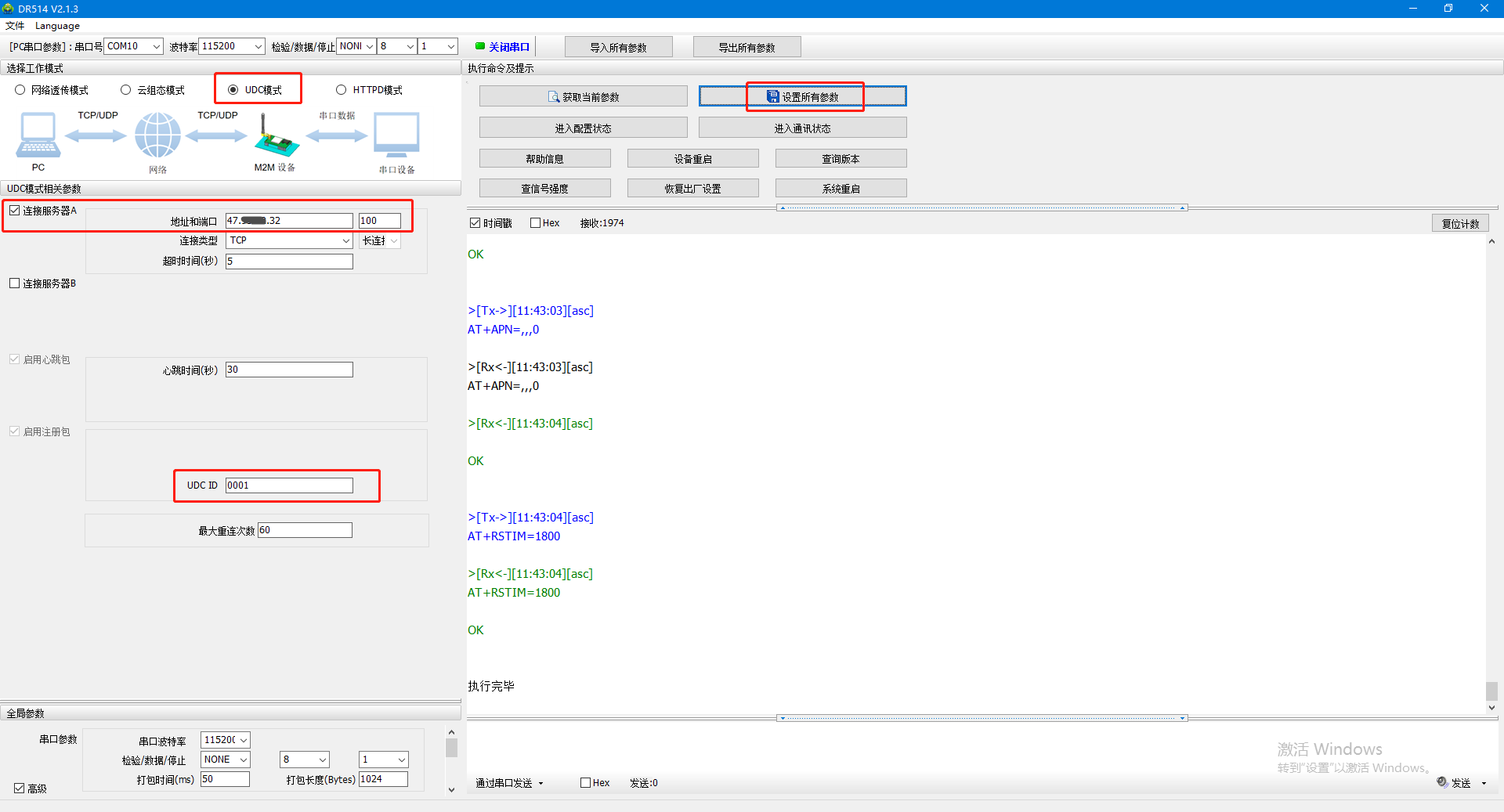Screen dimensions: 1504x812
Task: Click the 导出所有参数 button
Action: [x=747, y=48]
